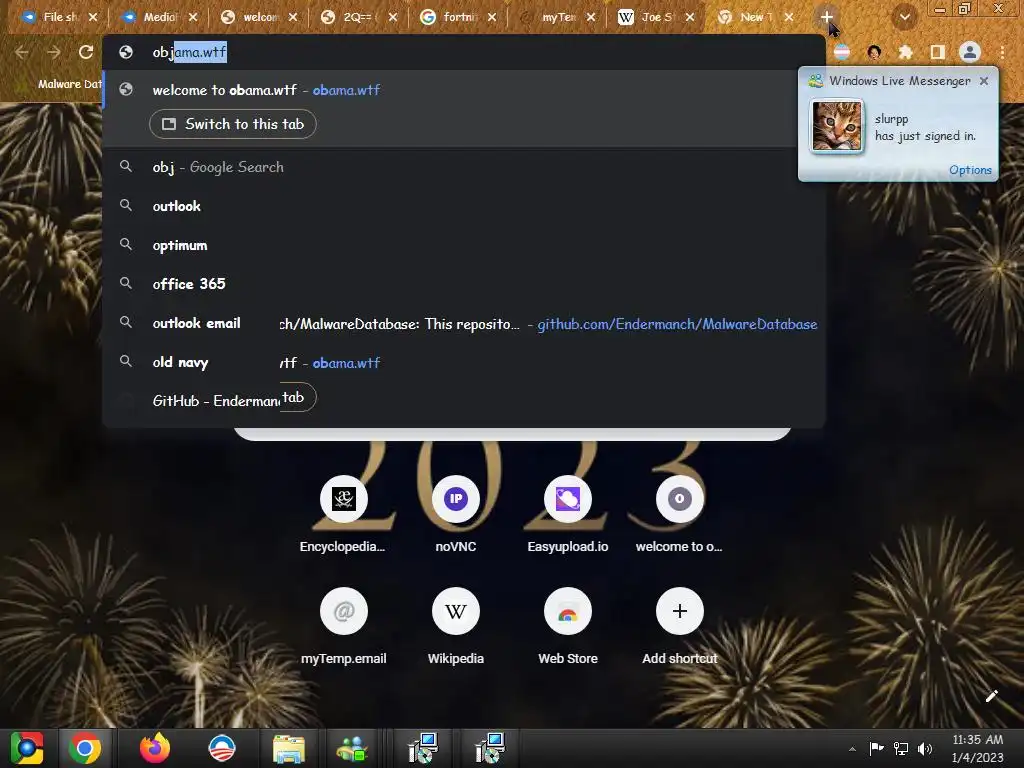Choose the 'old navy' suggestion
The image size is (1024, 768).
180,362
